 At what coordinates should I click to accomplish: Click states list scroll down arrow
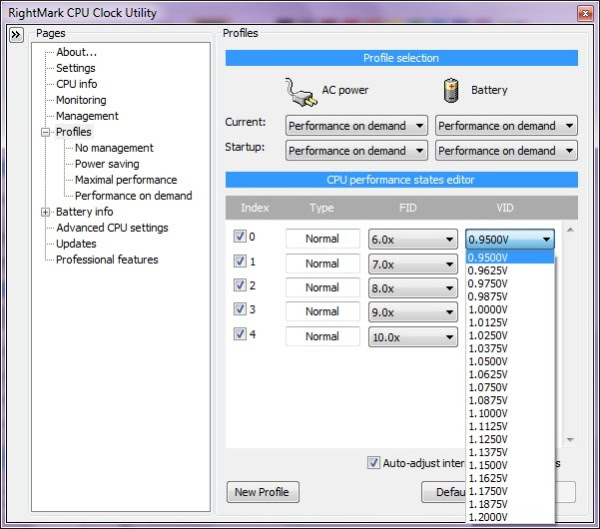pos(570,440)
